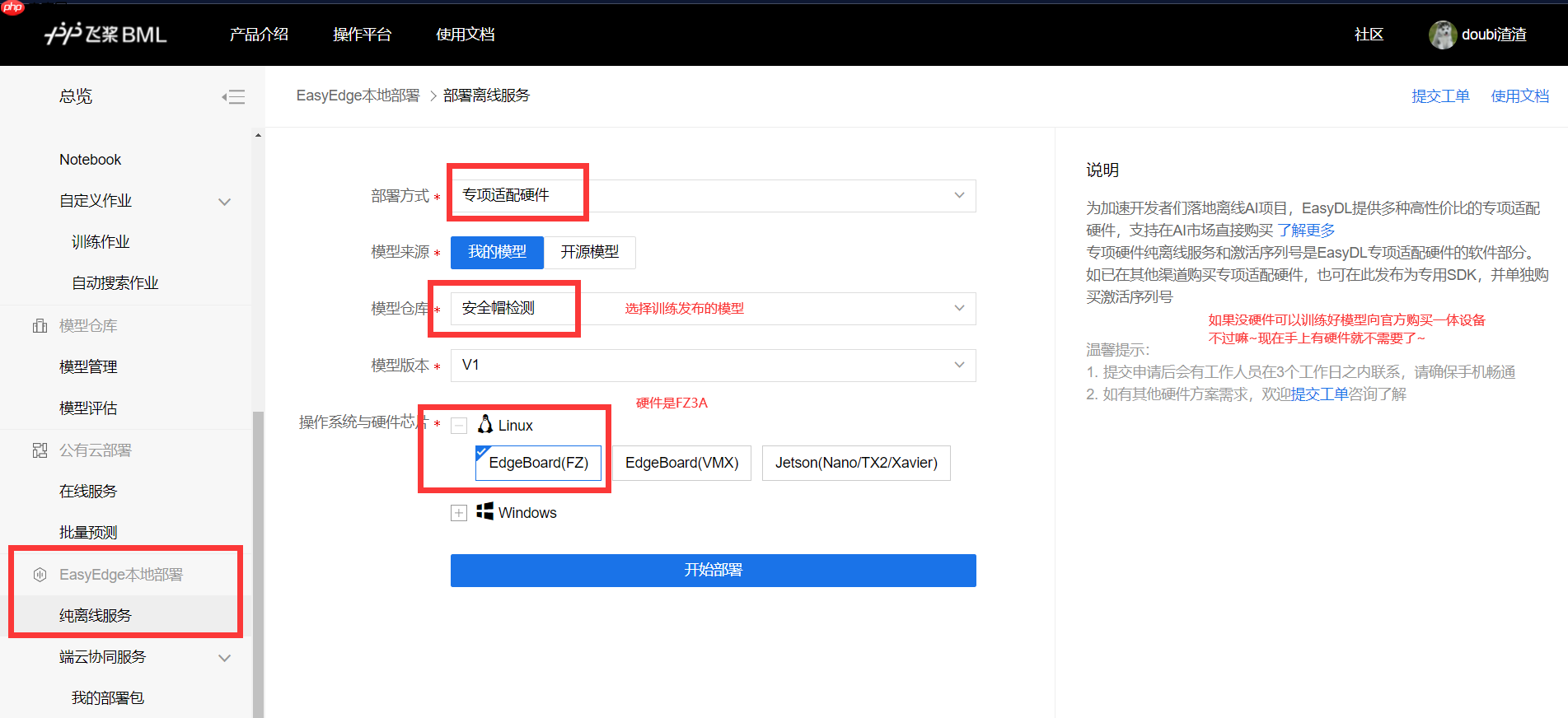Click the 说明 heading
This screenshot has height=718, width=1568.
pos(1102,170)
